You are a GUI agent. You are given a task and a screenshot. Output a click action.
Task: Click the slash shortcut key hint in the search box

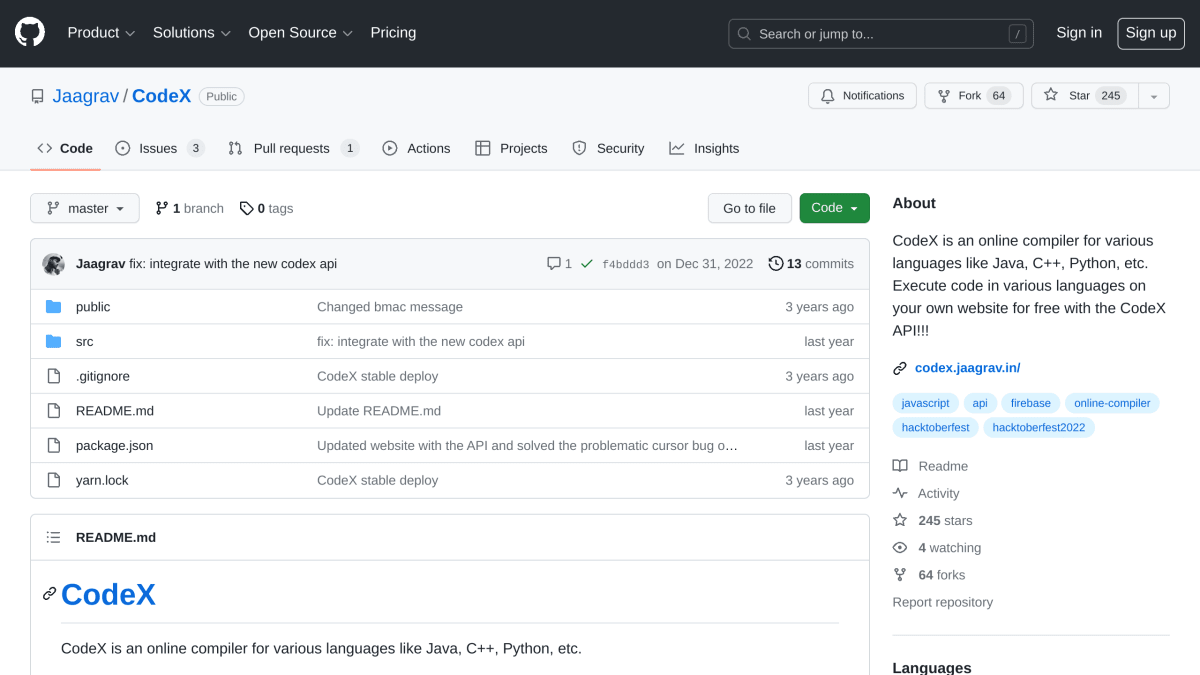coord(1017,34)
